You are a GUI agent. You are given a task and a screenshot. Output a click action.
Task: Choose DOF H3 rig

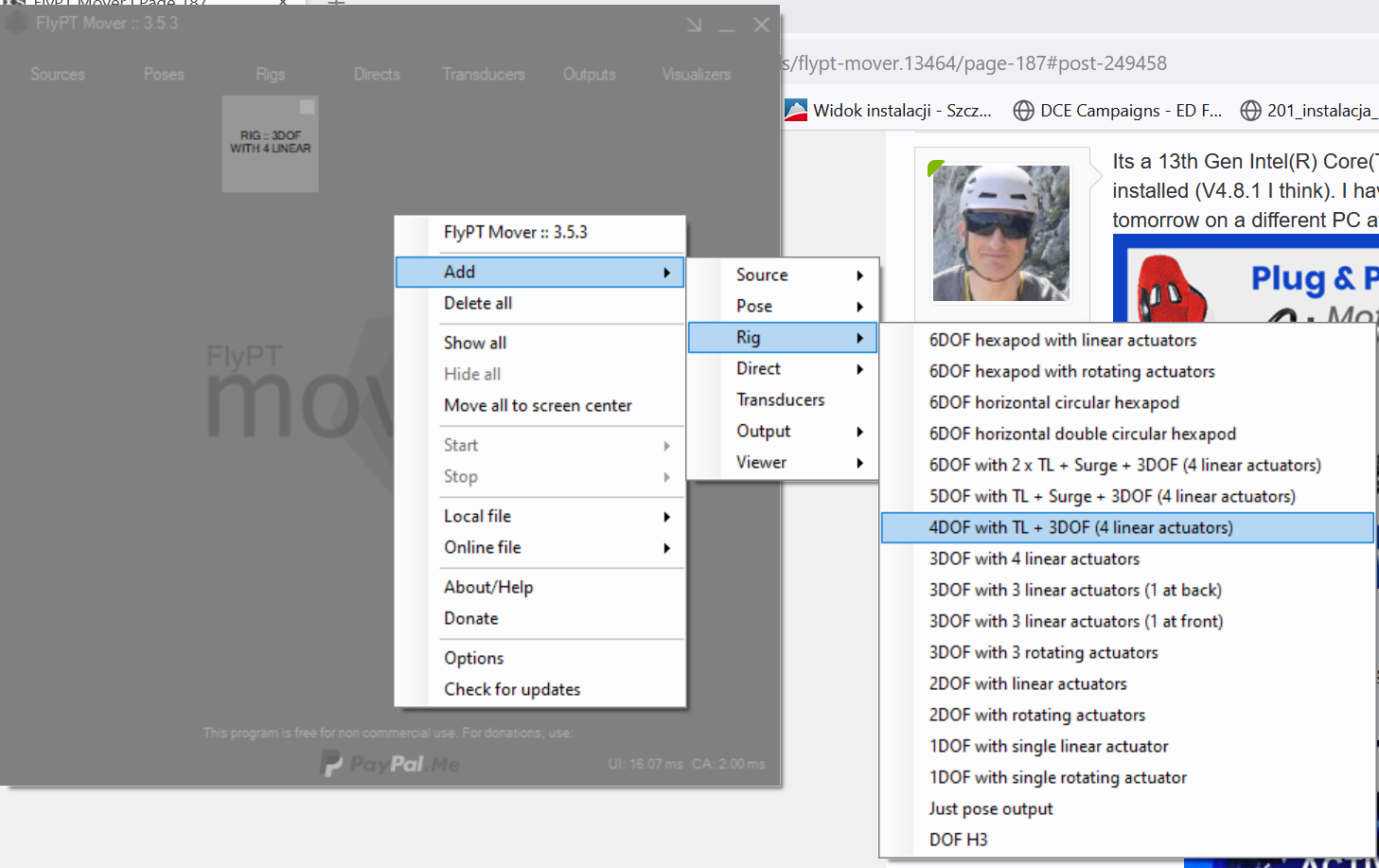(x=1127, y=840)
